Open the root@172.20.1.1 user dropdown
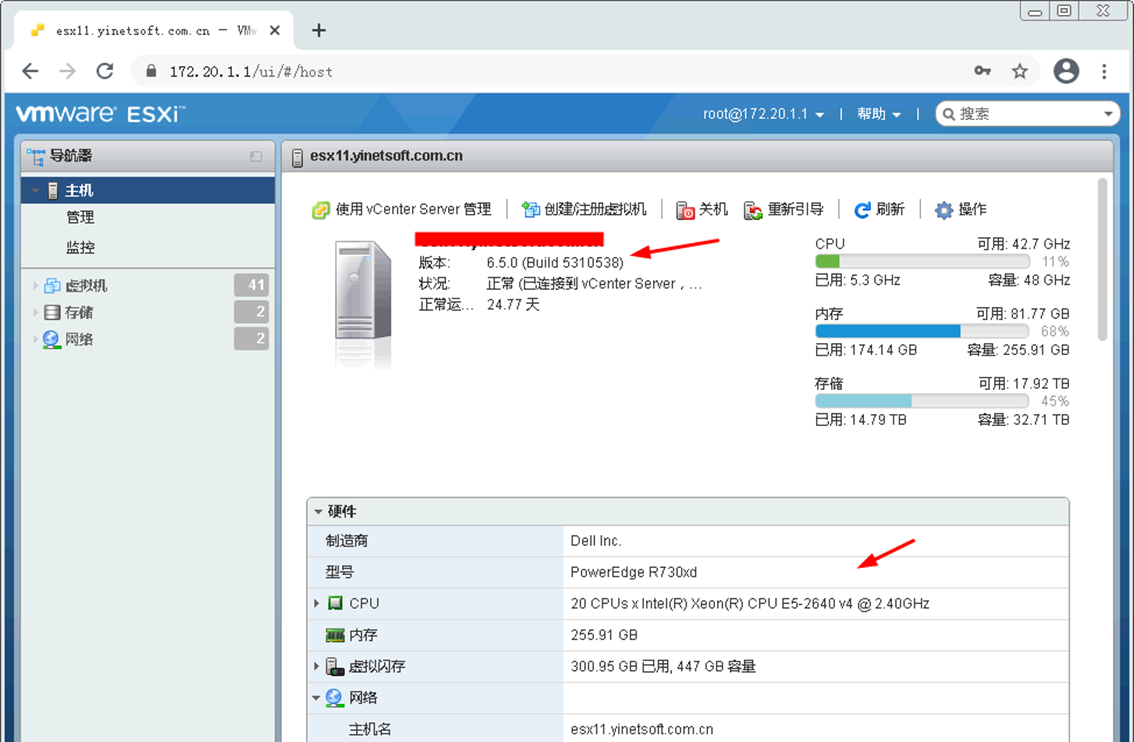This screenshot has width=1134, height=742. (x=763, y=114)
